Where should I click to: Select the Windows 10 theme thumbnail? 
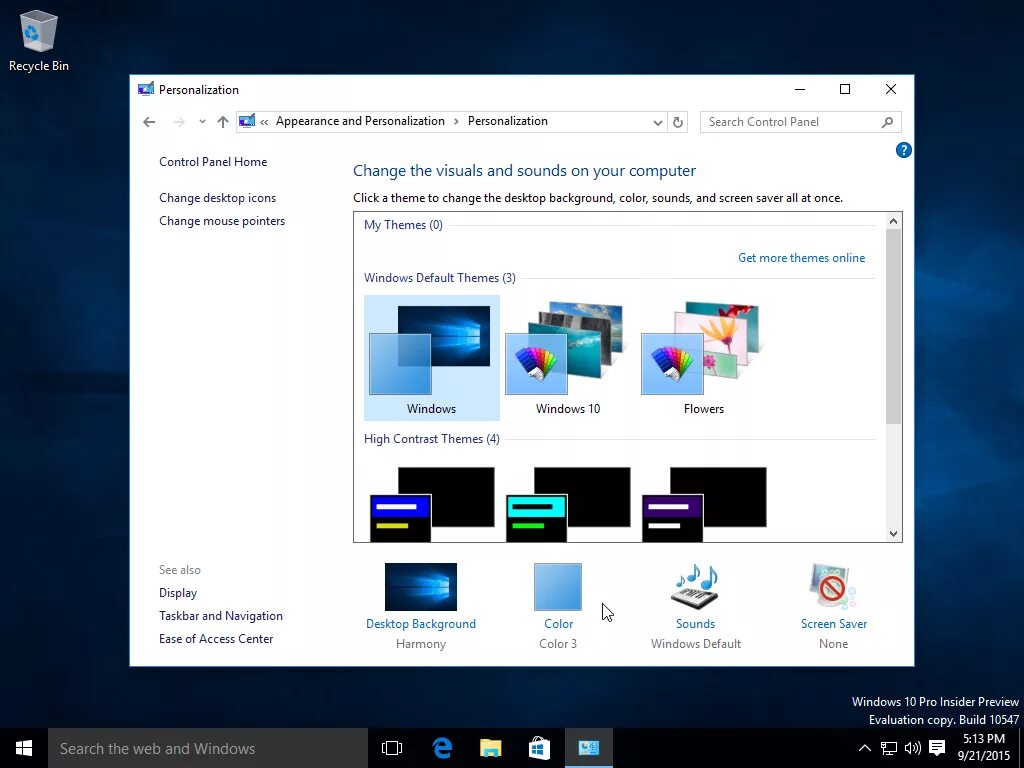coord(568,356)
